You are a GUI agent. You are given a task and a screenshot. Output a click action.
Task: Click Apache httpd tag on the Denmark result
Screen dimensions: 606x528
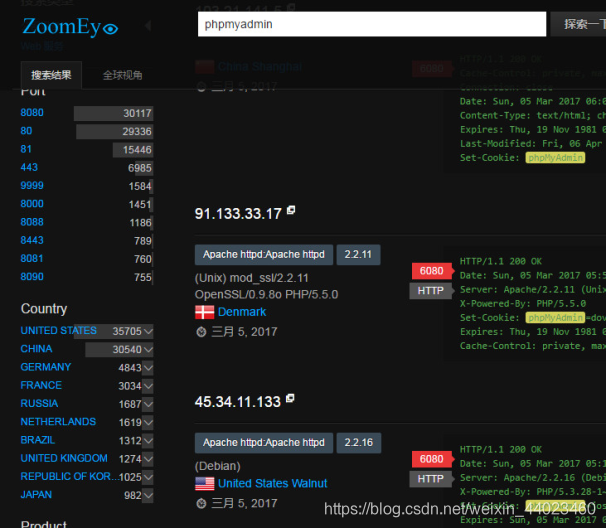tap(264, 254)
